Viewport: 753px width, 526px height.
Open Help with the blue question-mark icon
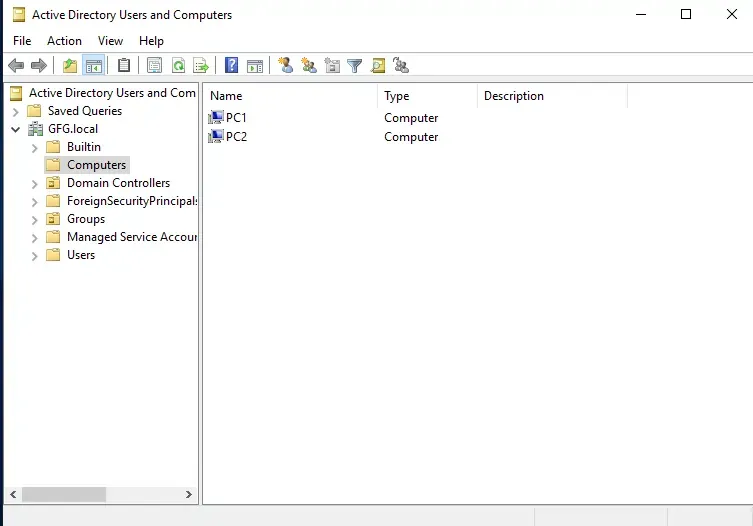pos(231,65)
